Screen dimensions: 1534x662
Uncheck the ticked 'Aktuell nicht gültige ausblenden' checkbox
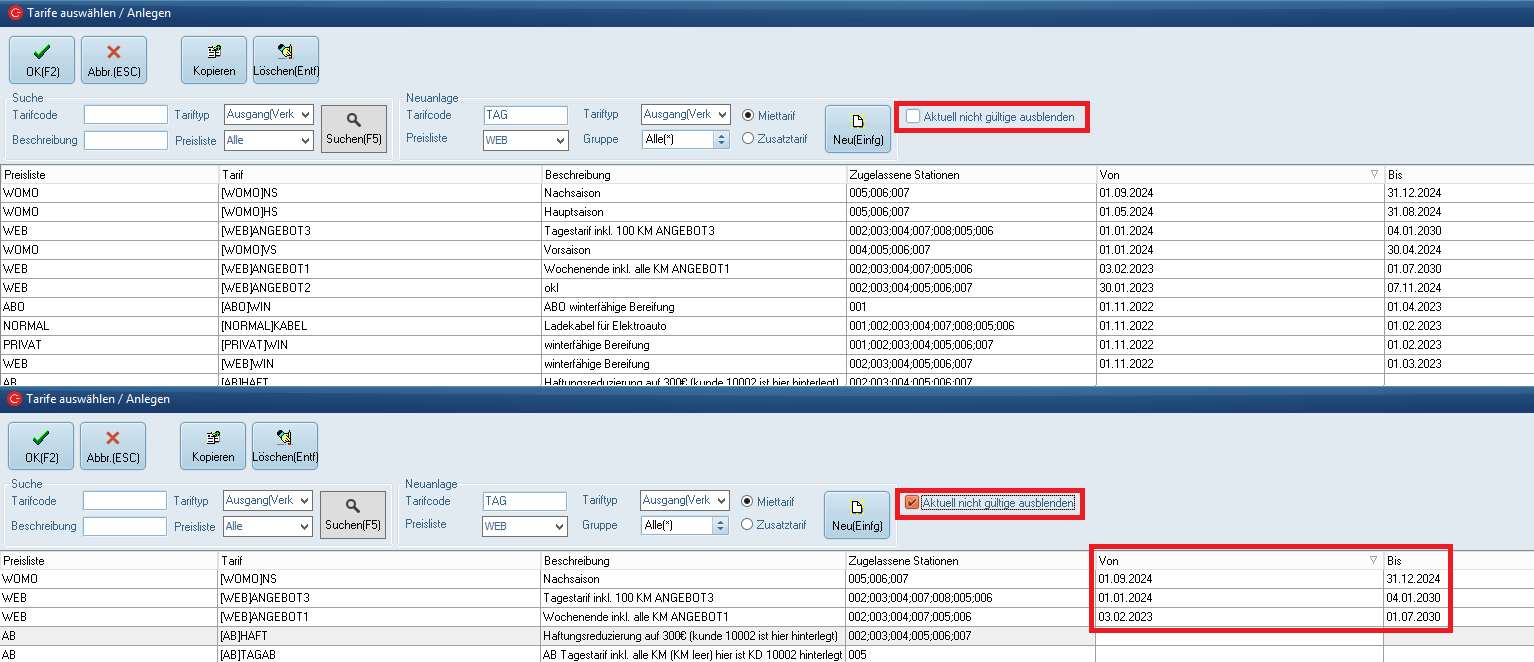pos(912,503)
